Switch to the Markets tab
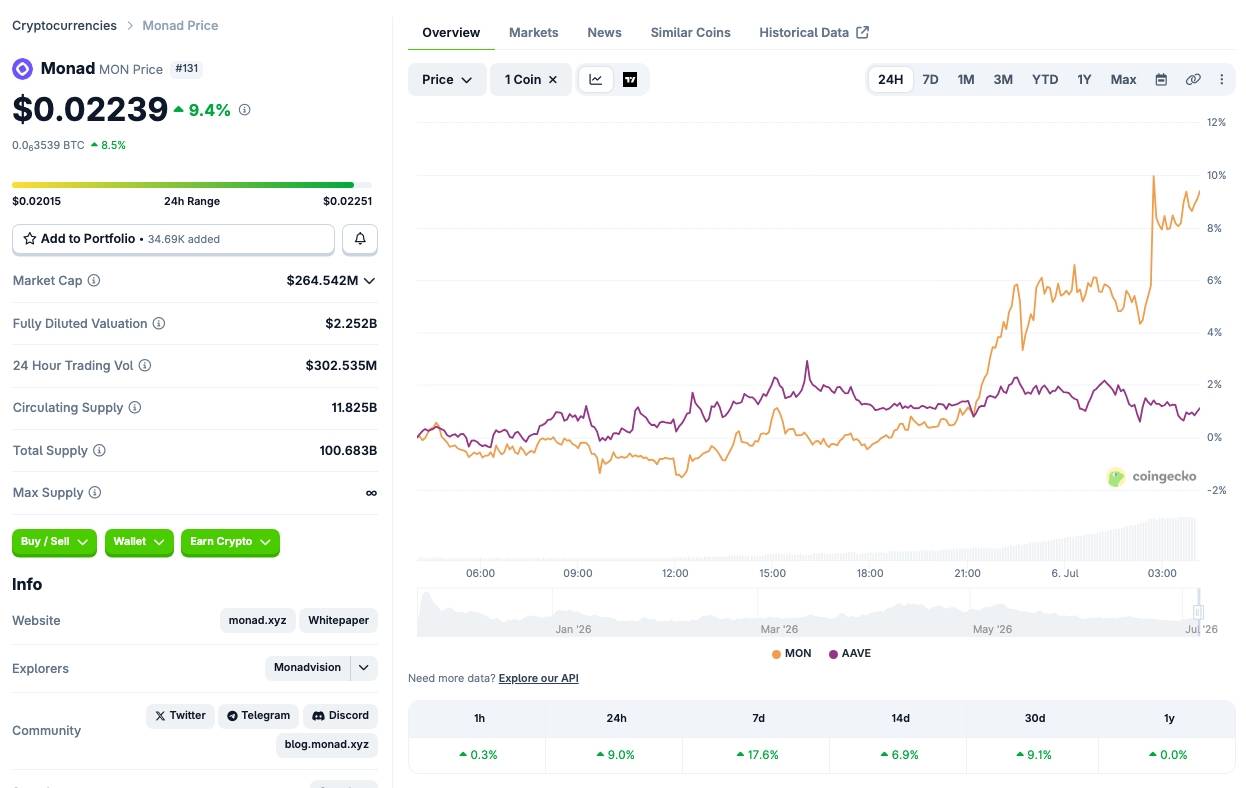Screen dimensions: 1246x788 [x=534, y=33]
